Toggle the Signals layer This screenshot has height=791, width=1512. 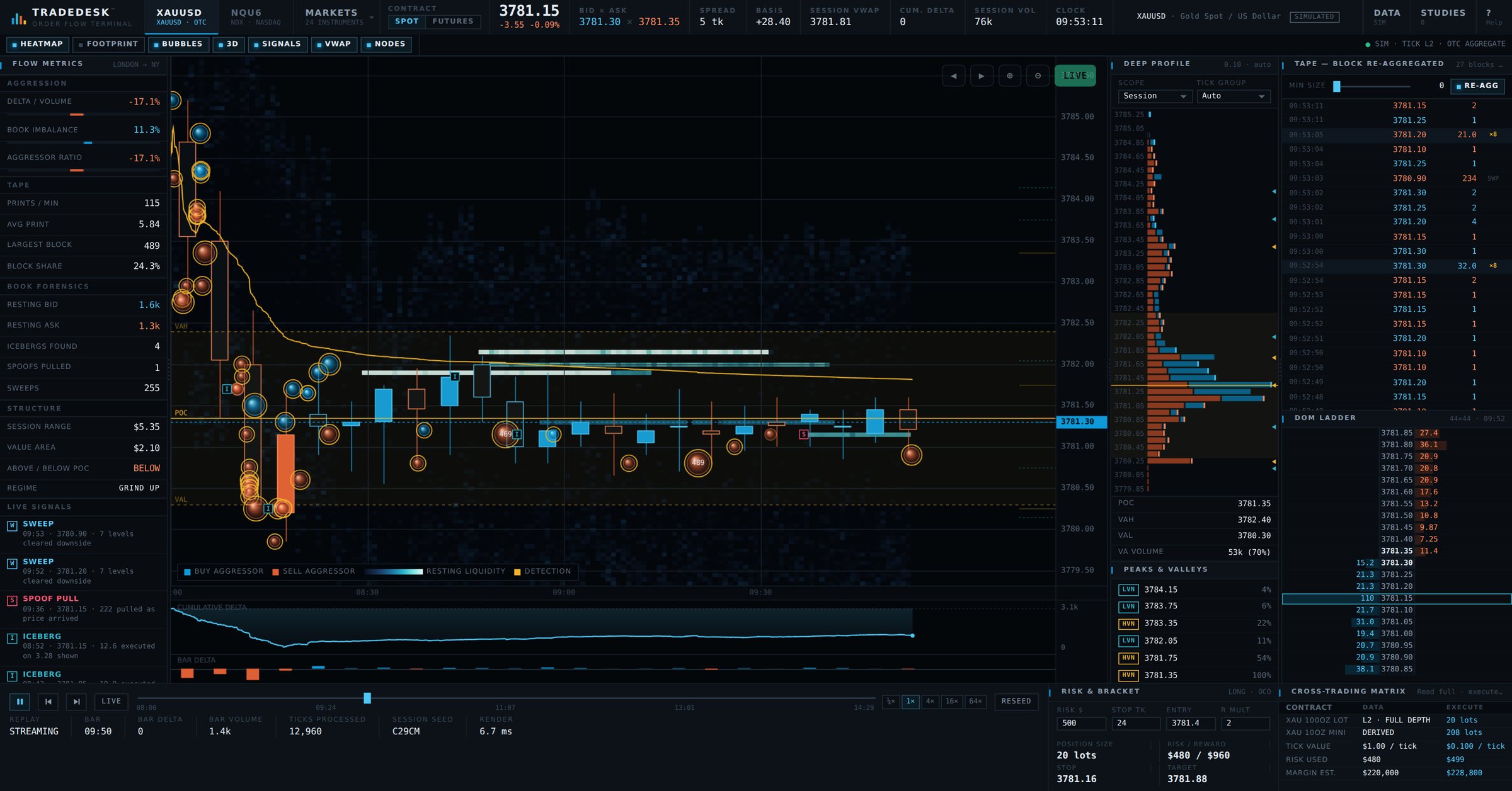(x=277, y=44)
